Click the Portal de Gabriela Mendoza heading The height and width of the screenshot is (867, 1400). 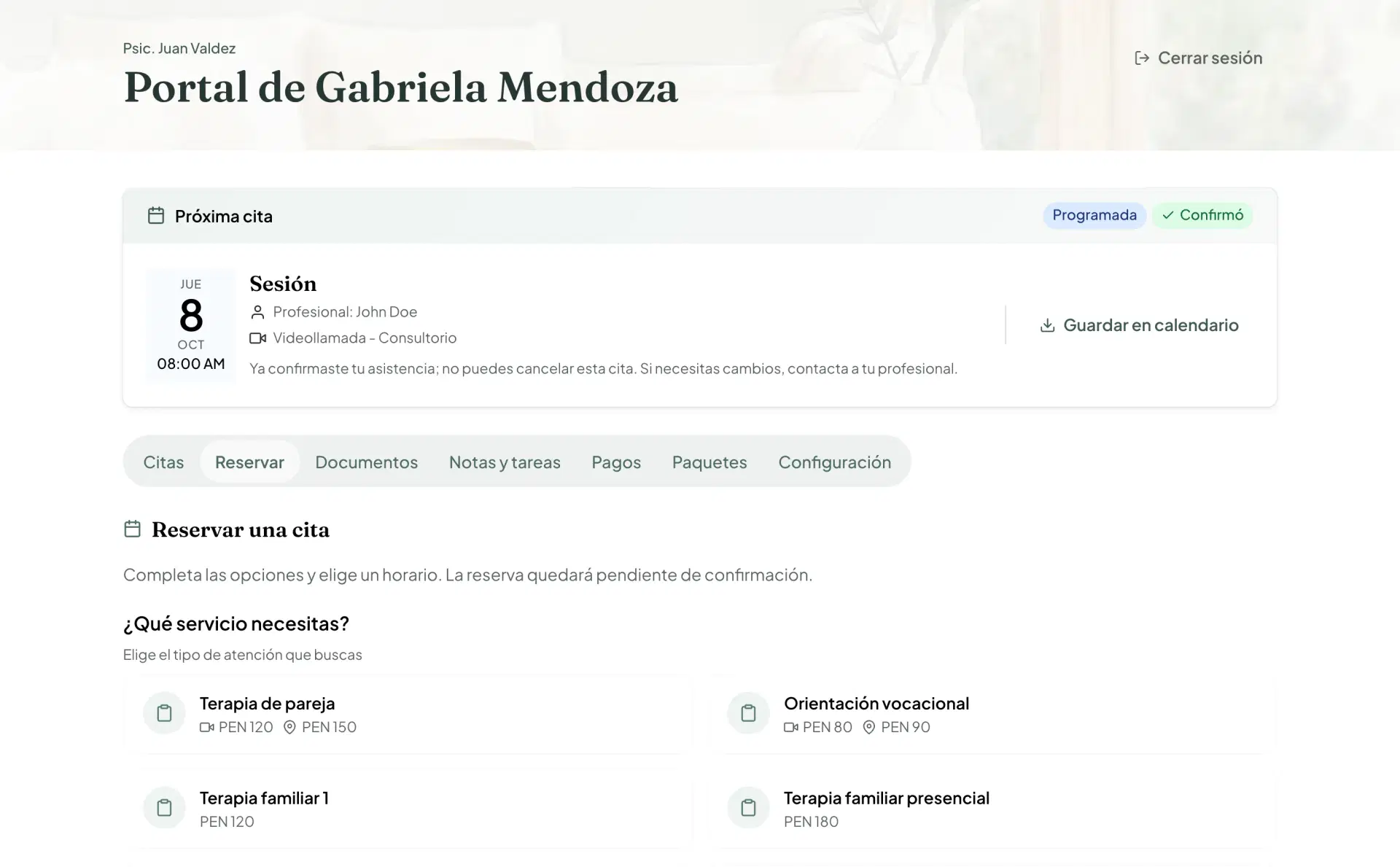401,87
